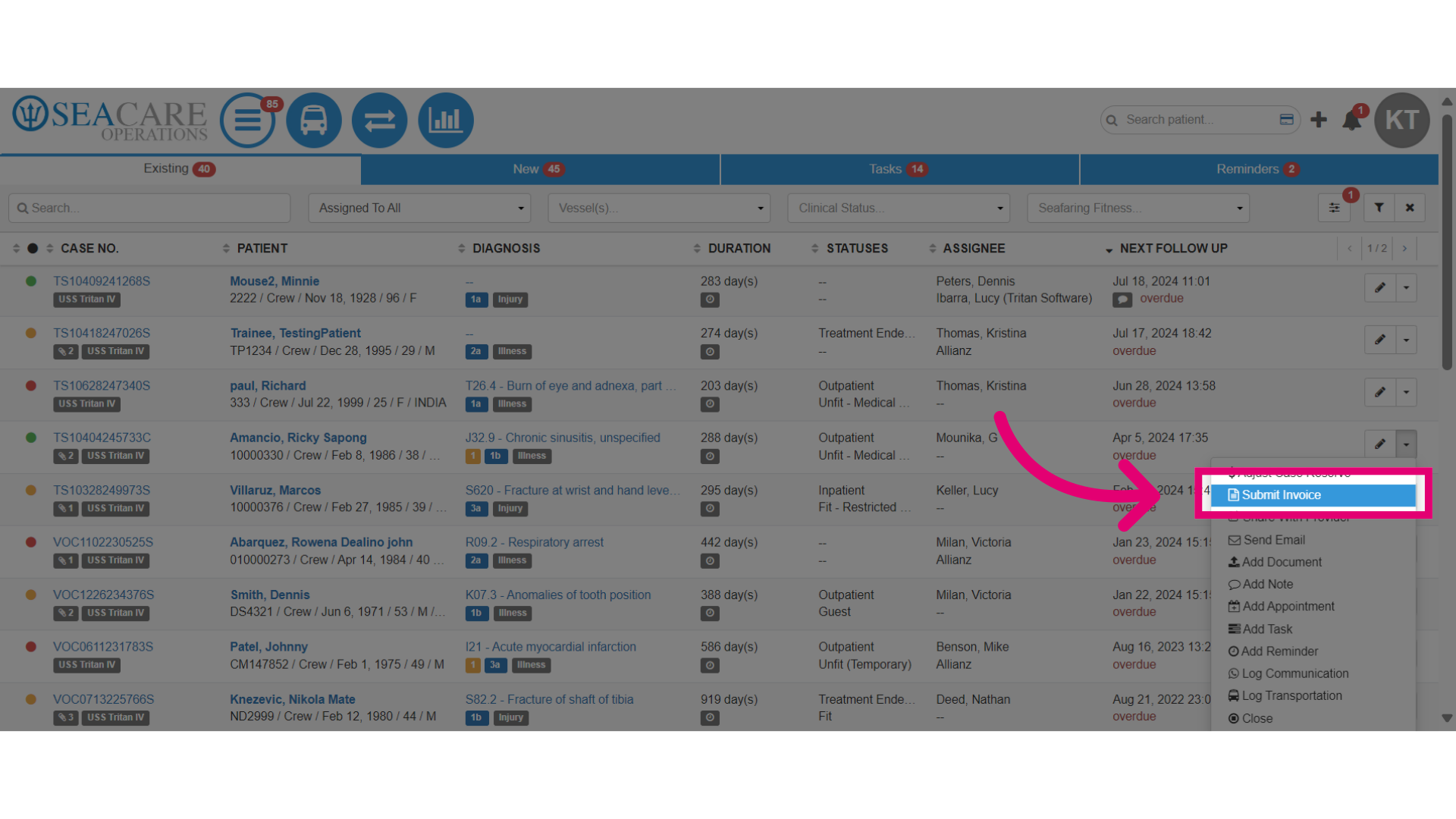The image size is (1456, 819).
Task: Expand actions arrow for case TS10628247340S
Action: click(1407, 392)
